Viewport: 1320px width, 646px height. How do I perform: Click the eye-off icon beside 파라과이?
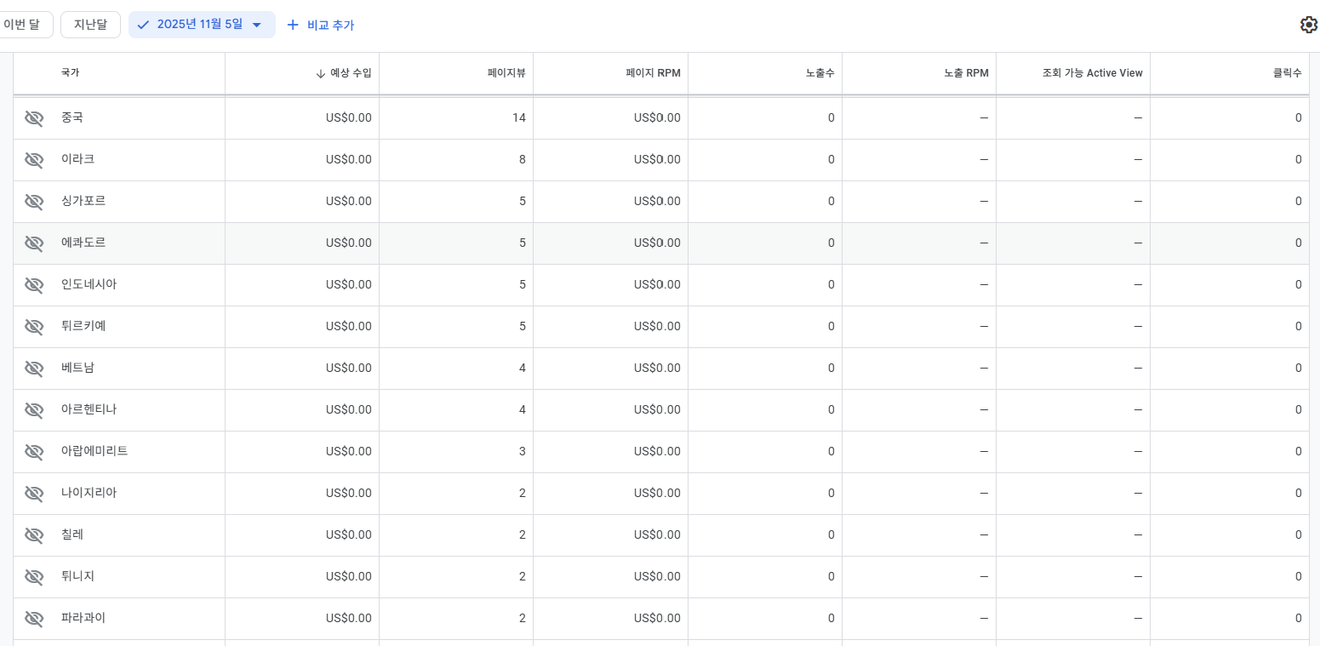[34, 618]
